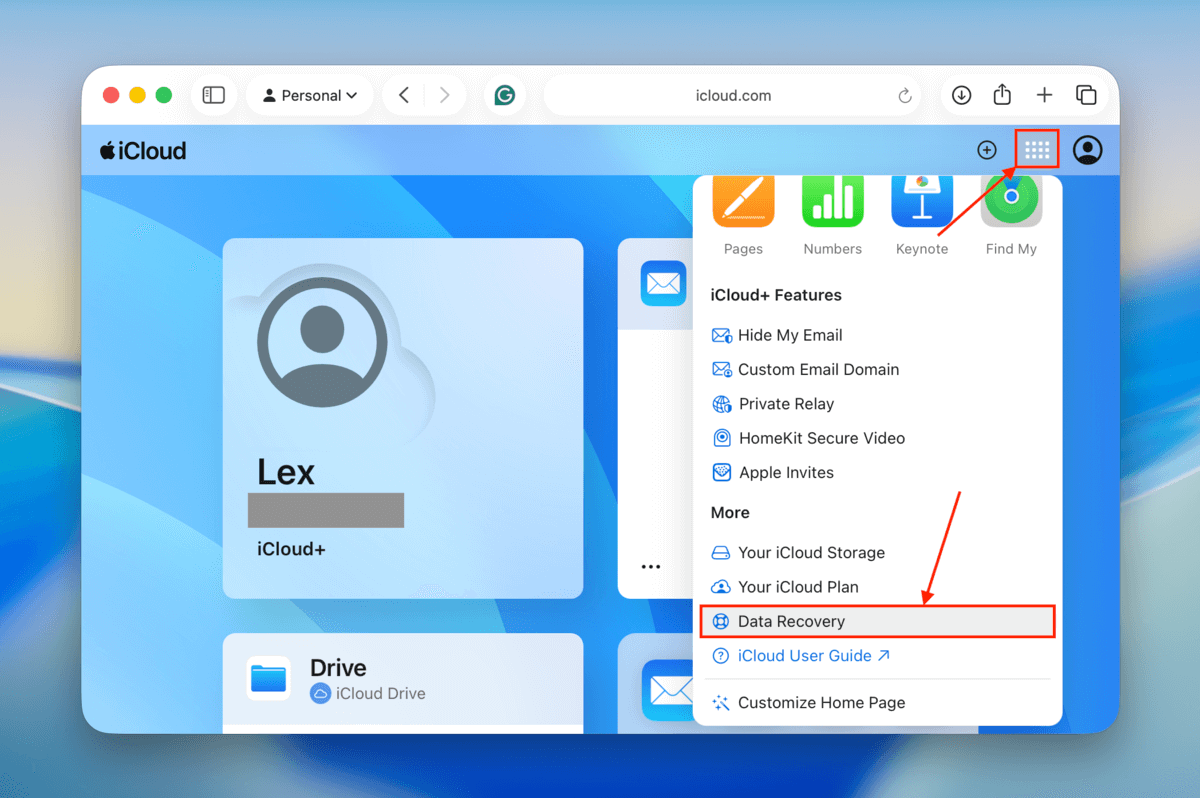Screen dimensions: 1200x798
Task: Open Pages from the app launcher
Action: click(743, 200)
